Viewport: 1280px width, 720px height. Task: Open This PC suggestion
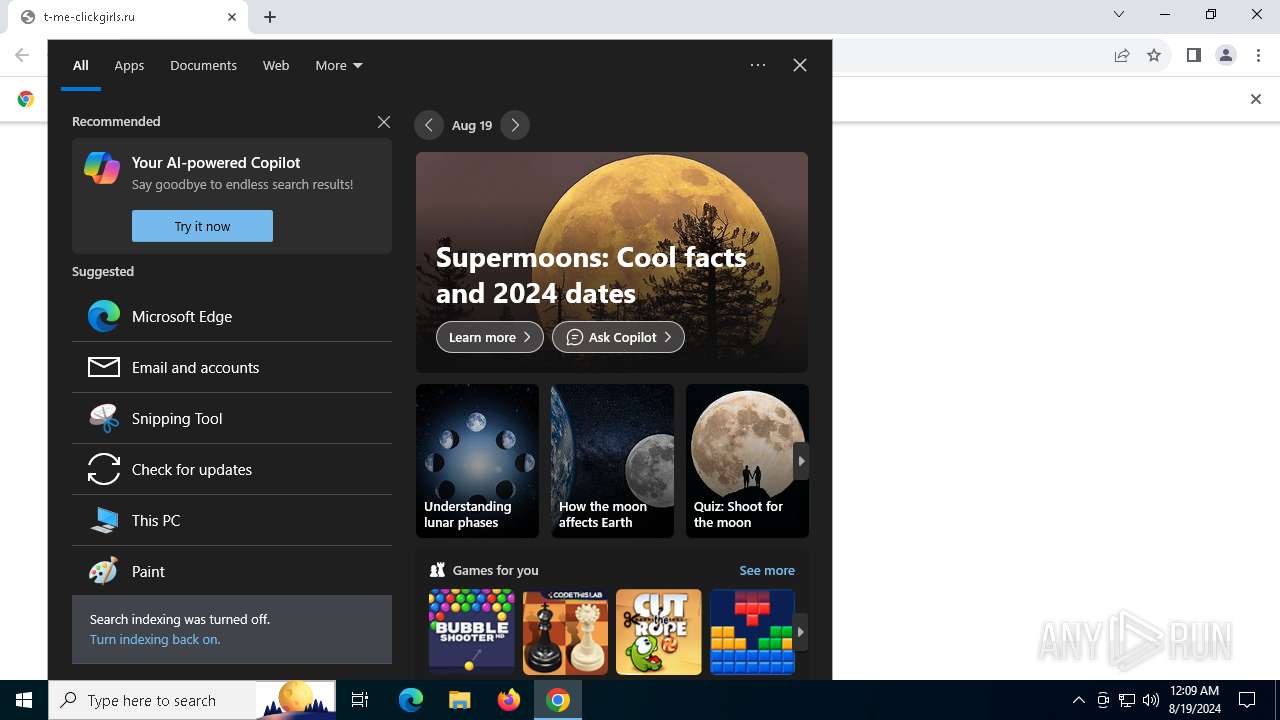tap(232, 520)
